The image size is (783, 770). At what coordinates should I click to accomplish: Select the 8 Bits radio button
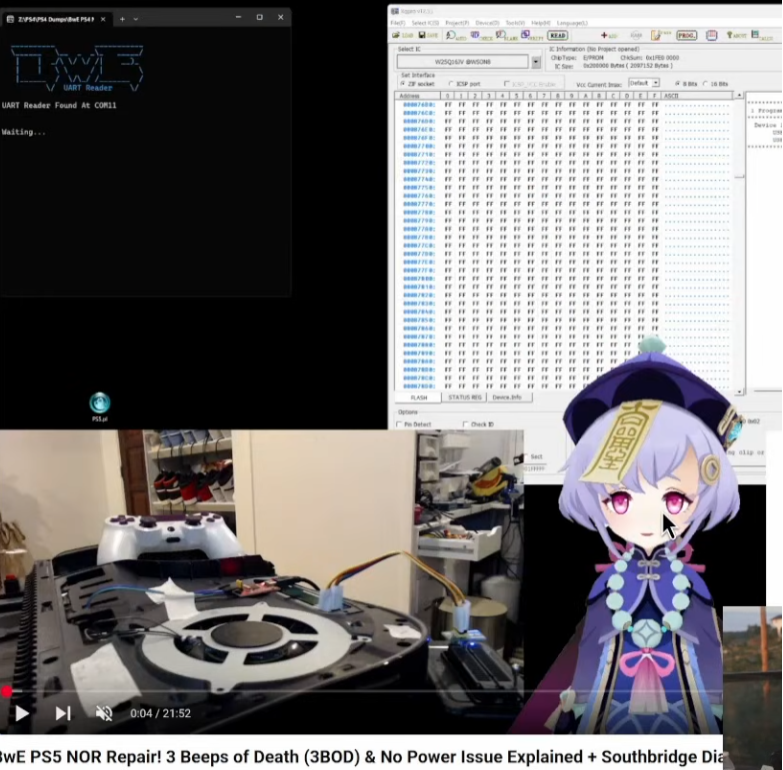pyautogui.click(x=677, y=84)
